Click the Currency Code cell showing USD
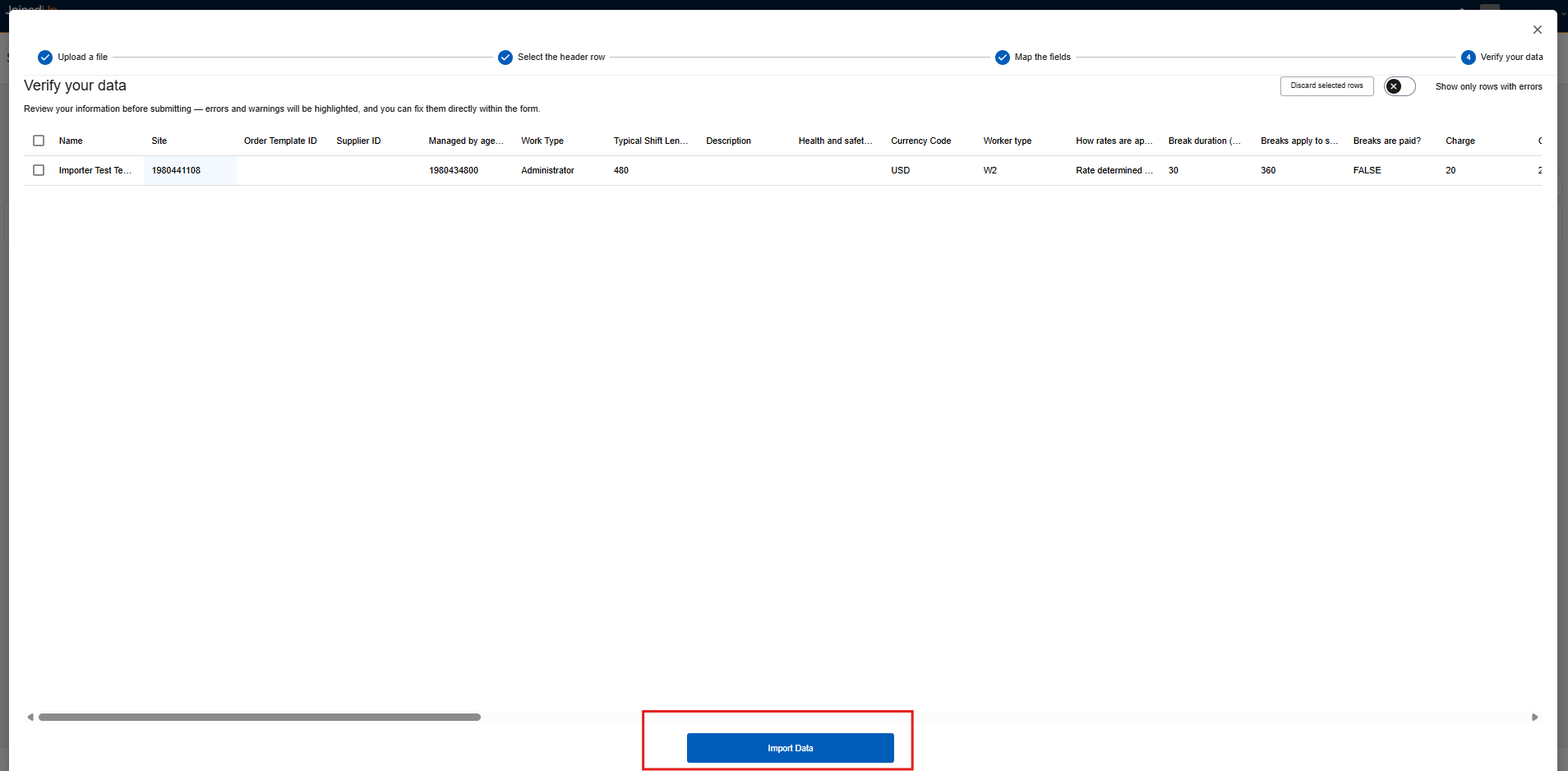This screenshot has height=771, width=1568. point(901,170)
